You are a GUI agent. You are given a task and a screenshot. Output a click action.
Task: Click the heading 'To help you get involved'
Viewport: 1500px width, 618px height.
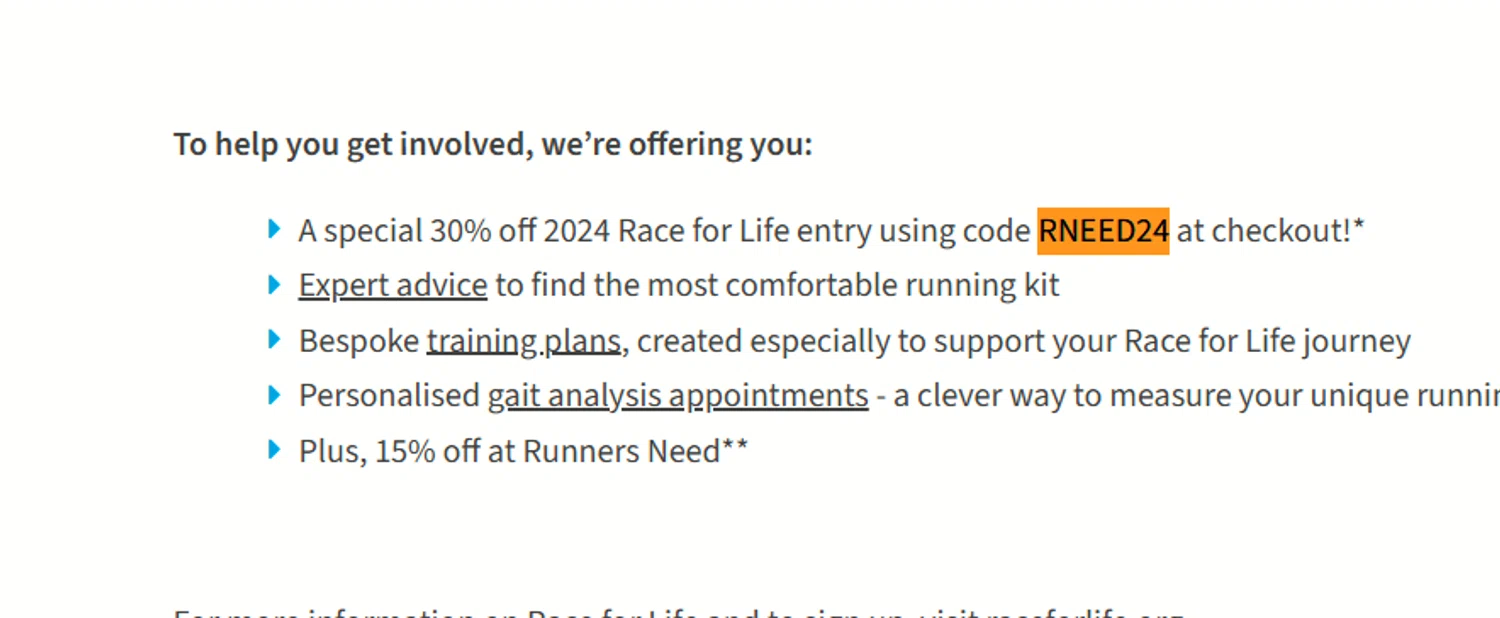492,144
